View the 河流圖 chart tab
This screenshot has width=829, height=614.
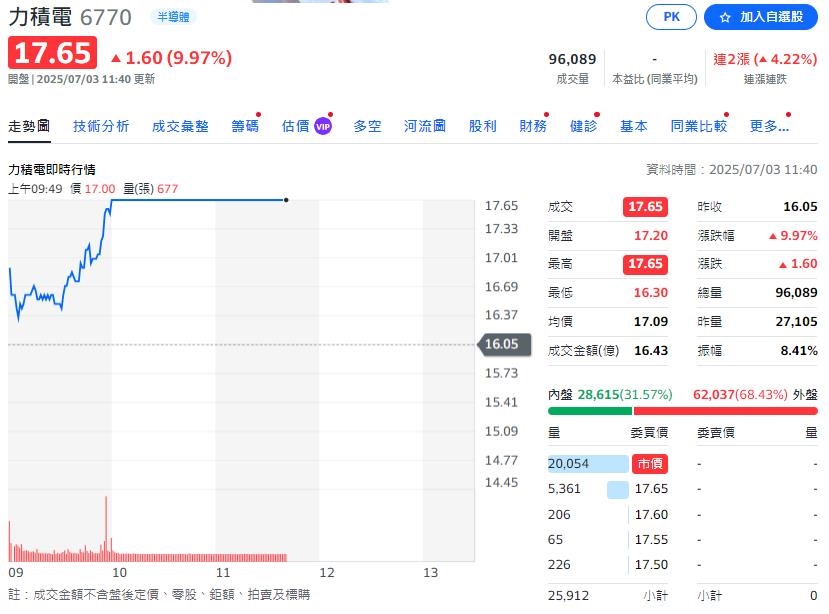(x=424, y=126)
